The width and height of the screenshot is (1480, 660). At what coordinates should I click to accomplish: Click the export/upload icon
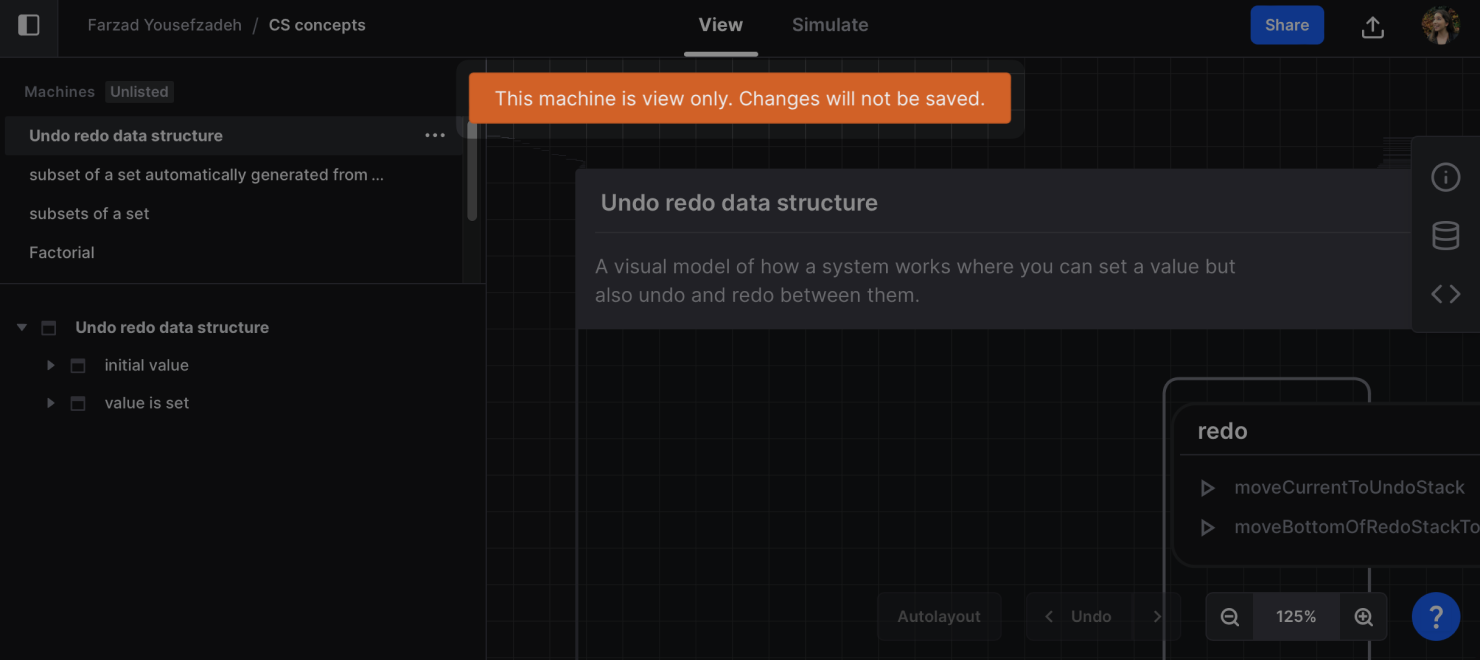click(1373, 27)
